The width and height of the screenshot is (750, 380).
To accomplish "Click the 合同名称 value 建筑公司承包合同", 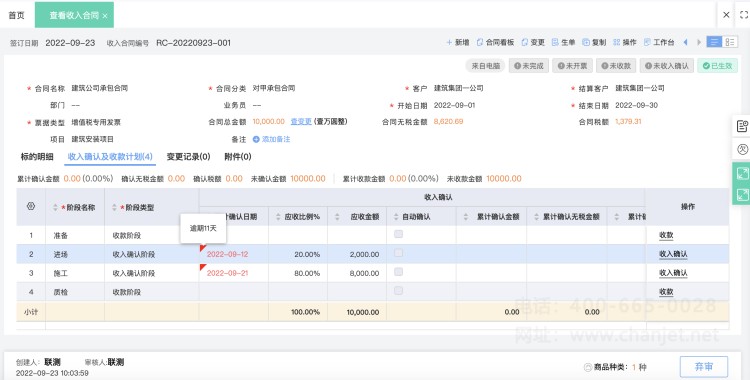I will 99,88.
